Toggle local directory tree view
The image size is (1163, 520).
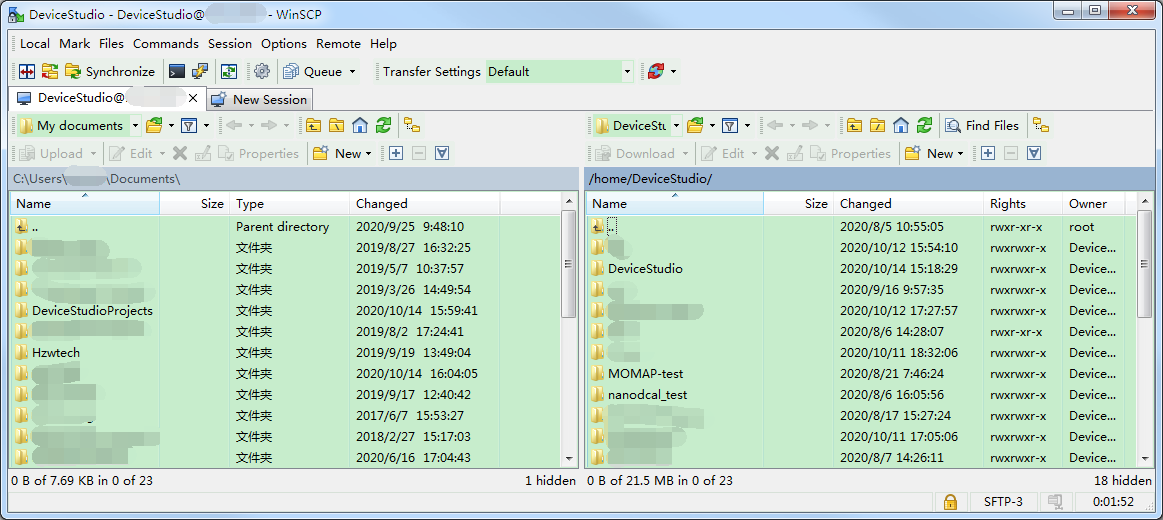412,126
